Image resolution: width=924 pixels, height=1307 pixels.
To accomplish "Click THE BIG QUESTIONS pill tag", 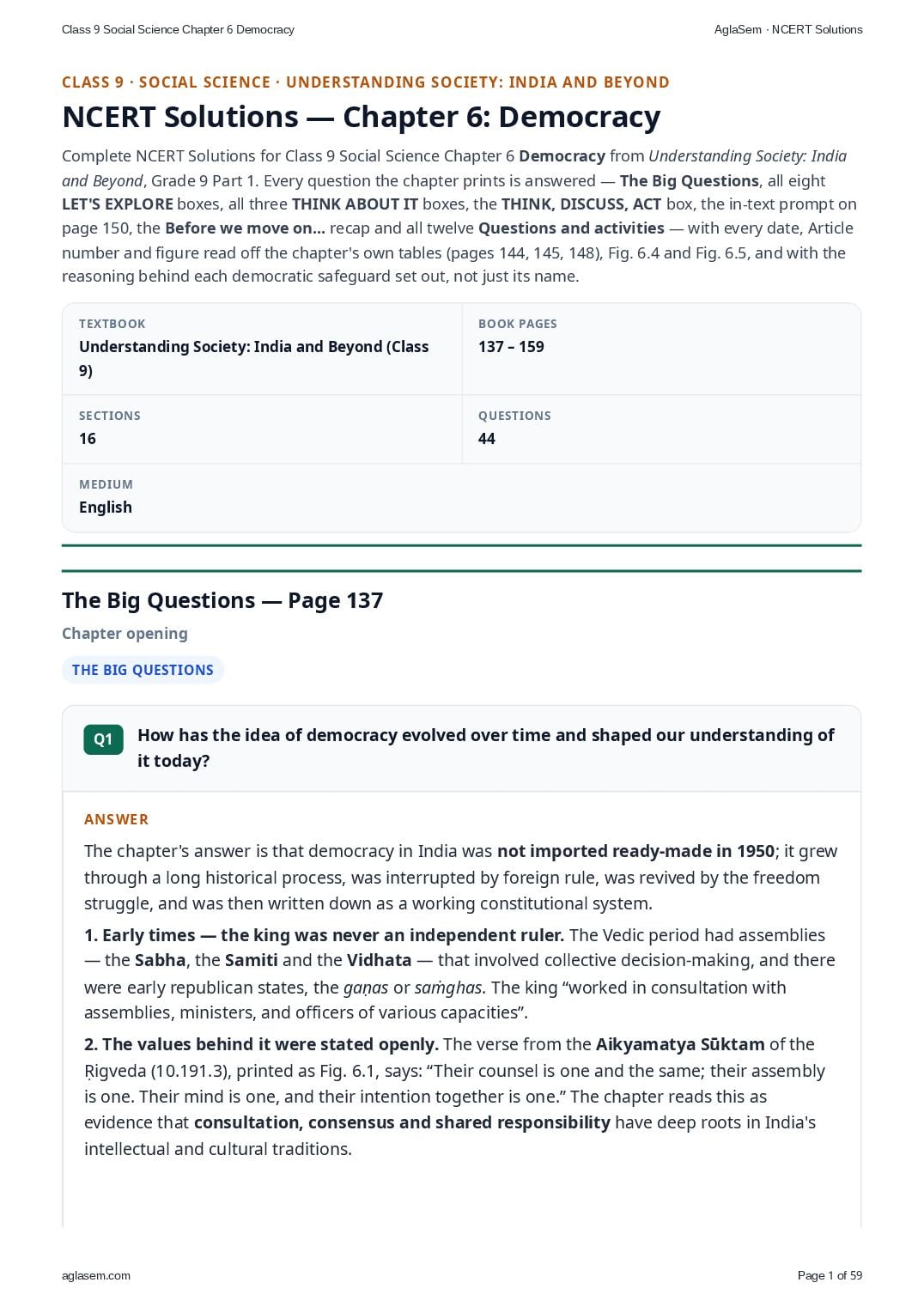I will [x=143, y=670].
